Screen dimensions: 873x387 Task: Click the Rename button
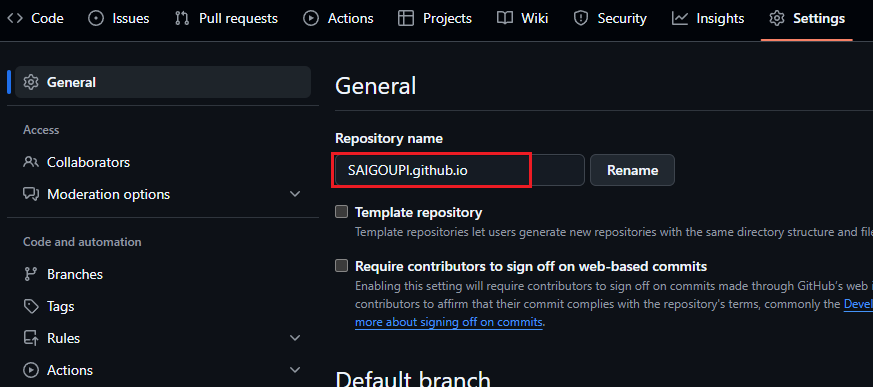point(632,170)
